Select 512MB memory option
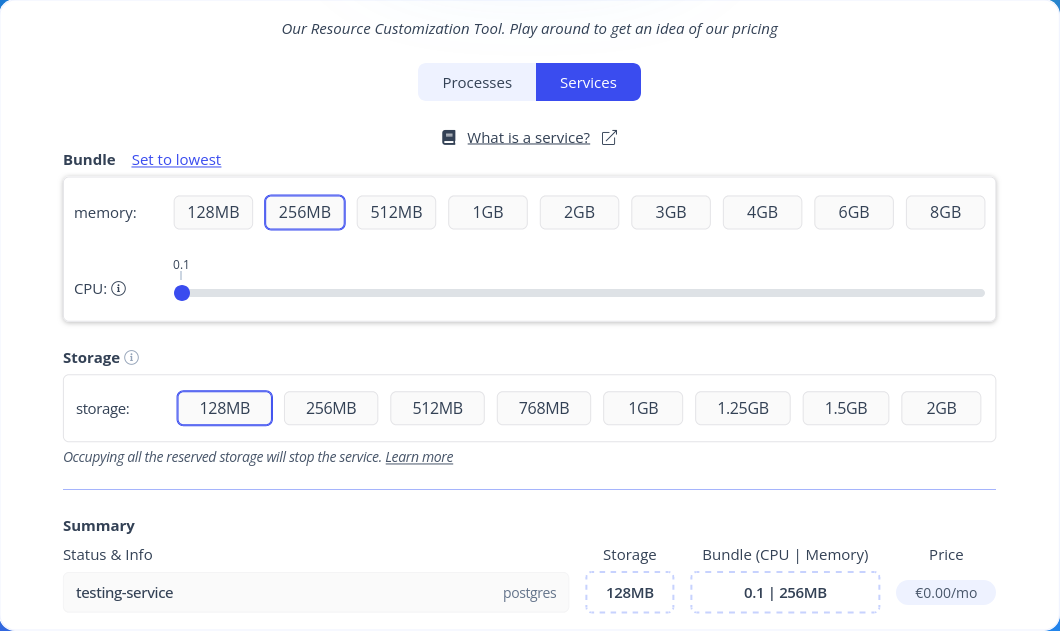This screenshot has height=631, width=1060. click(x=396, y=213)
